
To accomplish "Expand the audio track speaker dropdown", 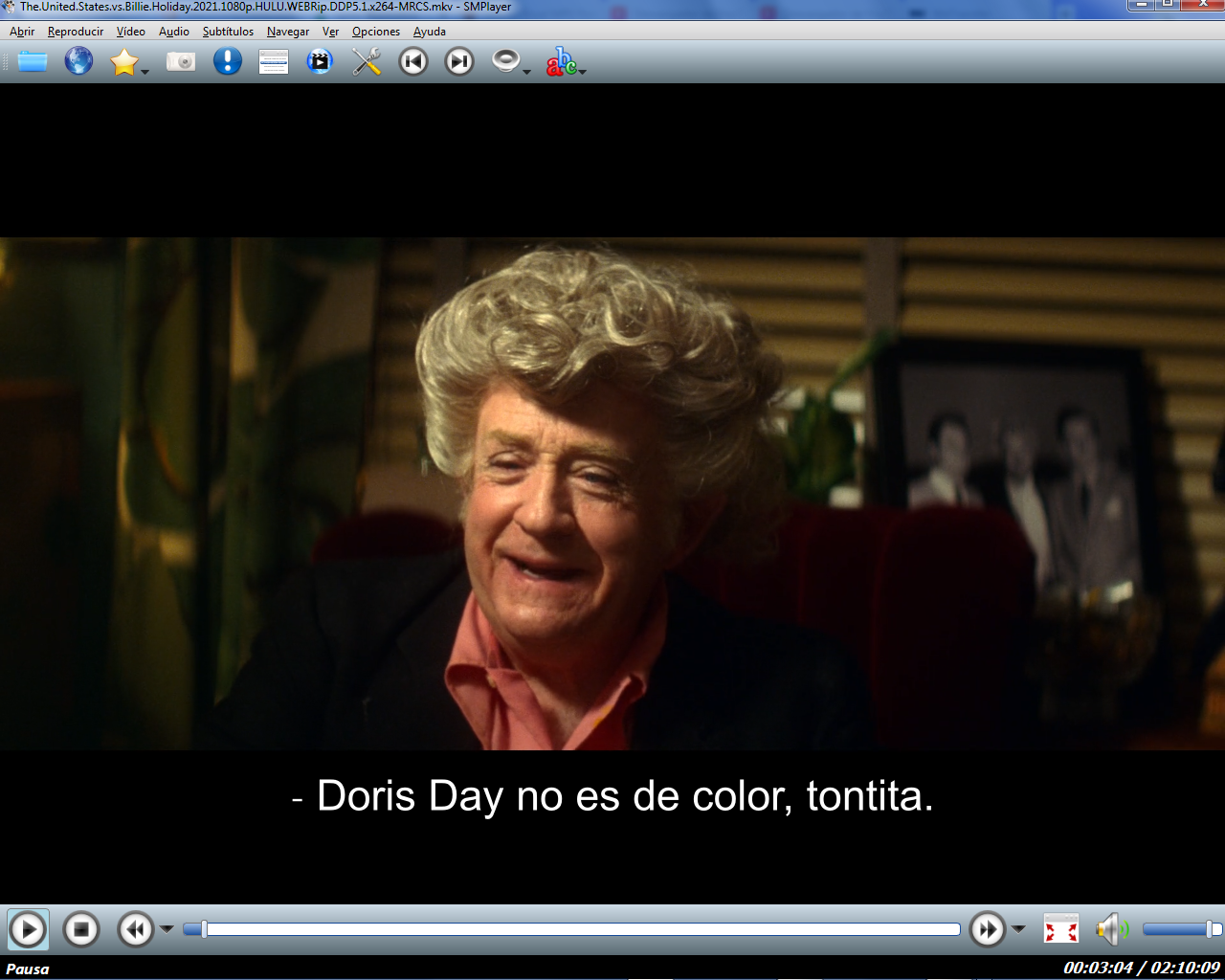I will [x=526, y=72].
